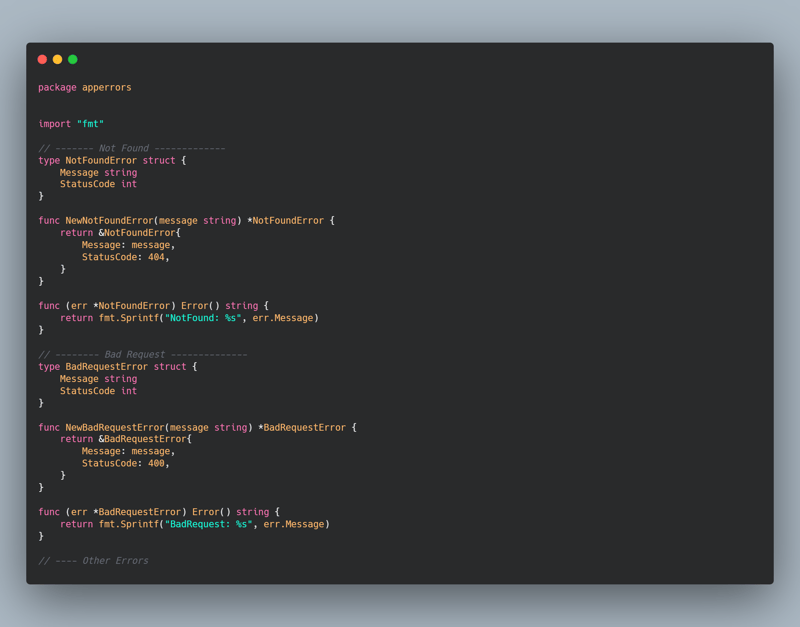Click the 'func NewNotFoundError(message string)' line
Viewport: 800px width, 627px height.
(186, 220)
